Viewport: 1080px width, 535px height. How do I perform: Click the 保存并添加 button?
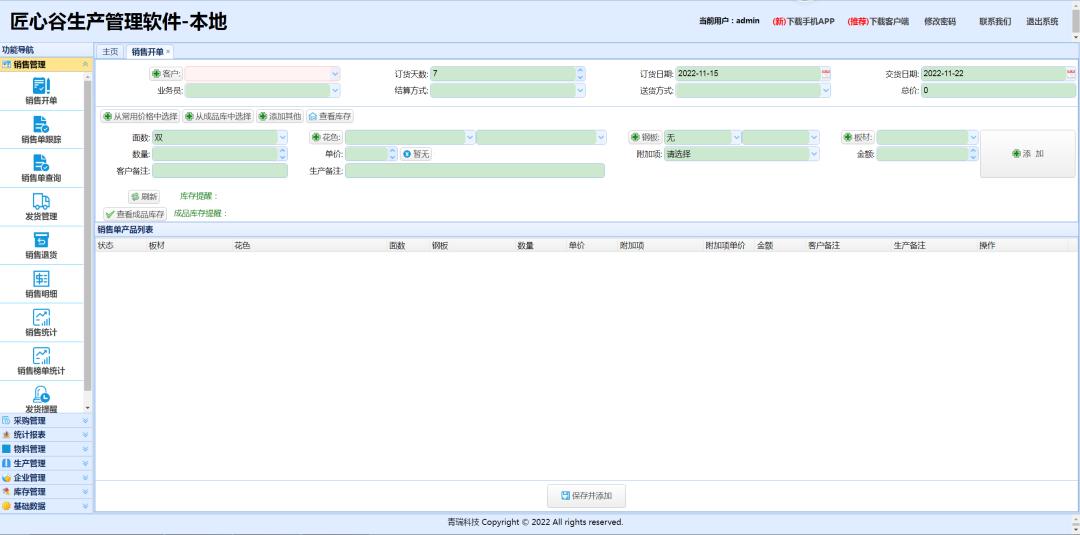pos(586,495)
